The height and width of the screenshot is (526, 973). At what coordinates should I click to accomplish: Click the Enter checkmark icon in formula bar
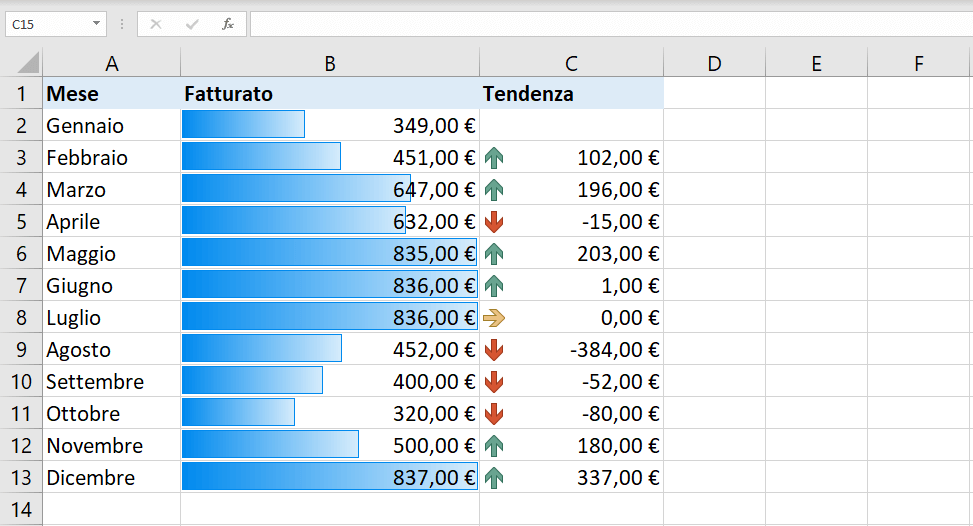192,24
